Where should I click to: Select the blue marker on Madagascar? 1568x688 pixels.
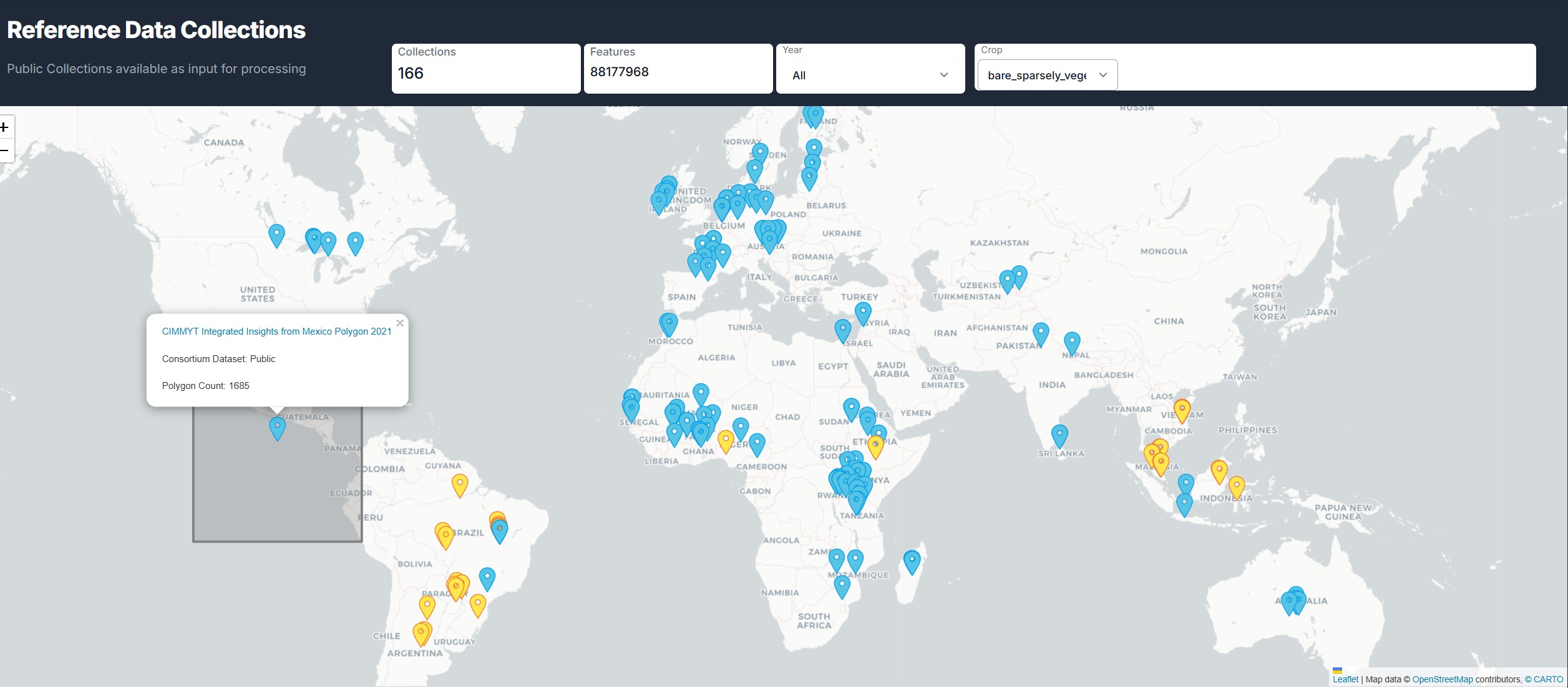pos(912,563)
